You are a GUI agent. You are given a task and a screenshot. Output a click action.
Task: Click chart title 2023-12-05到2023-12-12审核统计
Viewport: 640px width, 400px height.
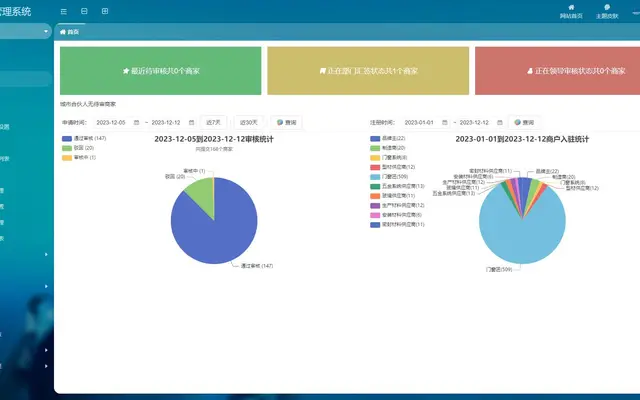[x=214, y=139]
